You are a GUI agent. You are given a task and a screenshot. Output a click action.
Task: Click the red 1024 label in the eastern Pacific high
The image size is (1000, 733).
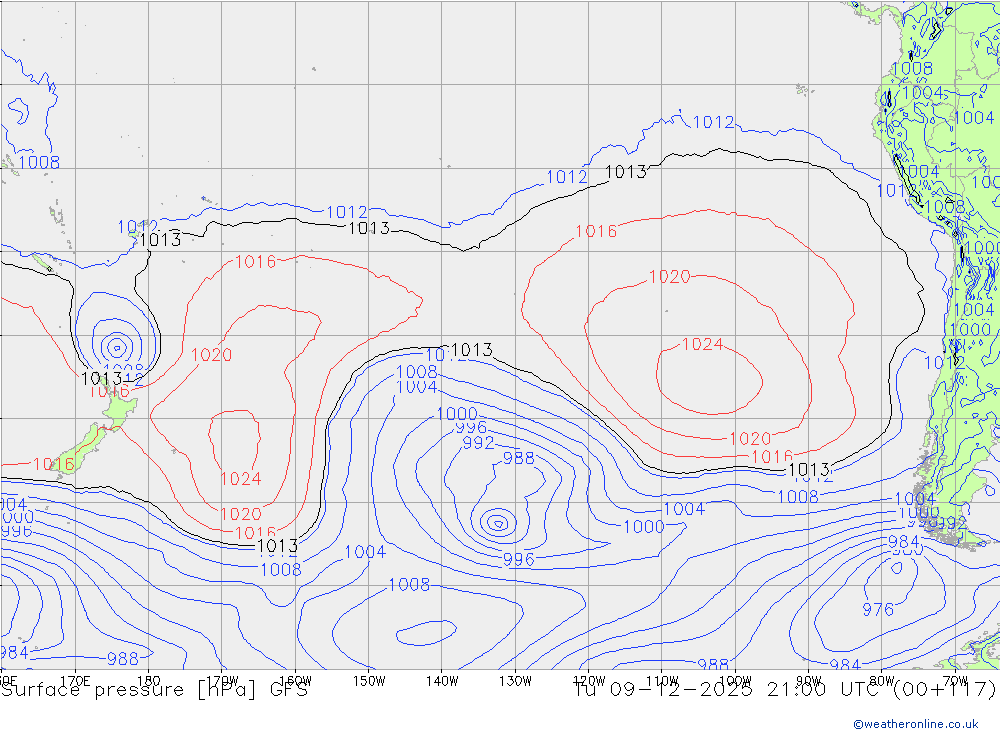click(x=702, y=344)
